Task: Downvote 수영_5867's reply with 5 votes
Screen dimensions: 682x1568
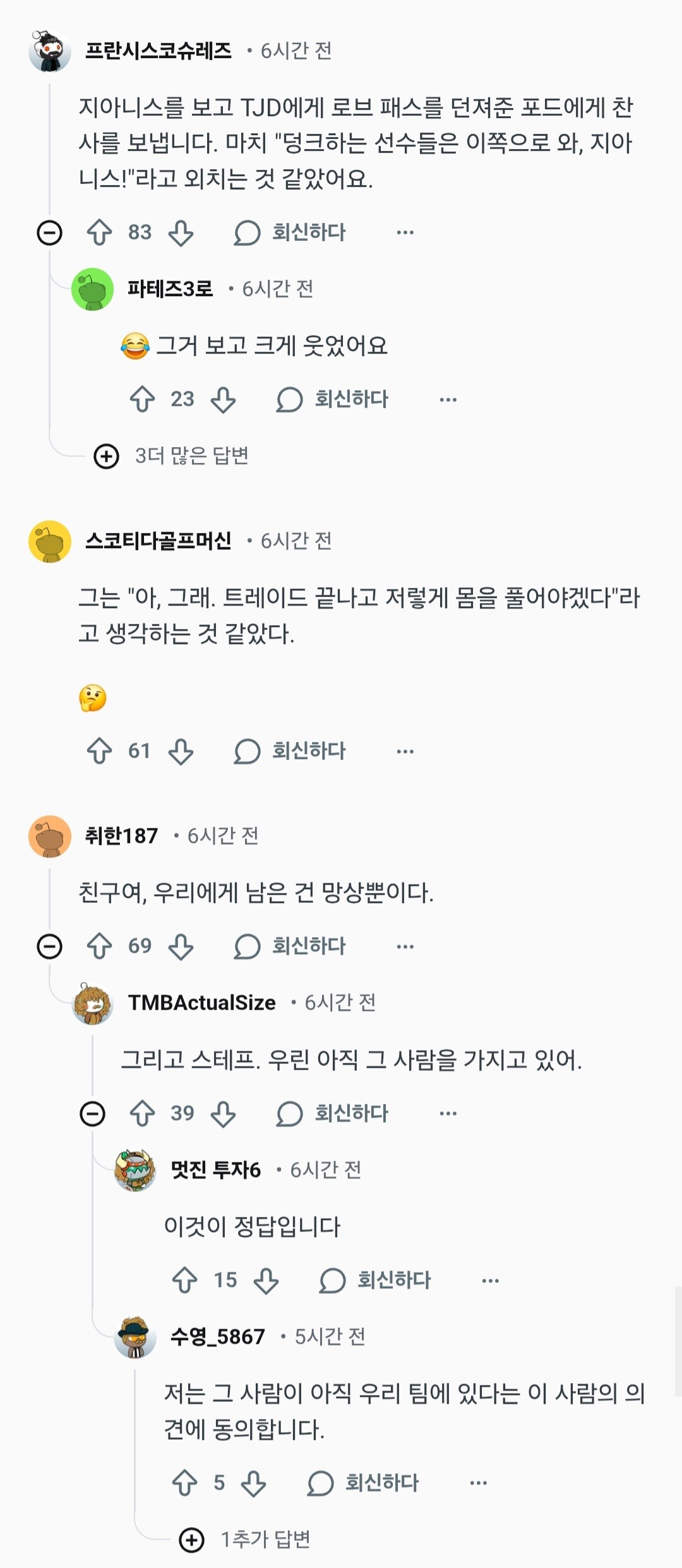Action: pyautogui.click(x=253, y=1483)
